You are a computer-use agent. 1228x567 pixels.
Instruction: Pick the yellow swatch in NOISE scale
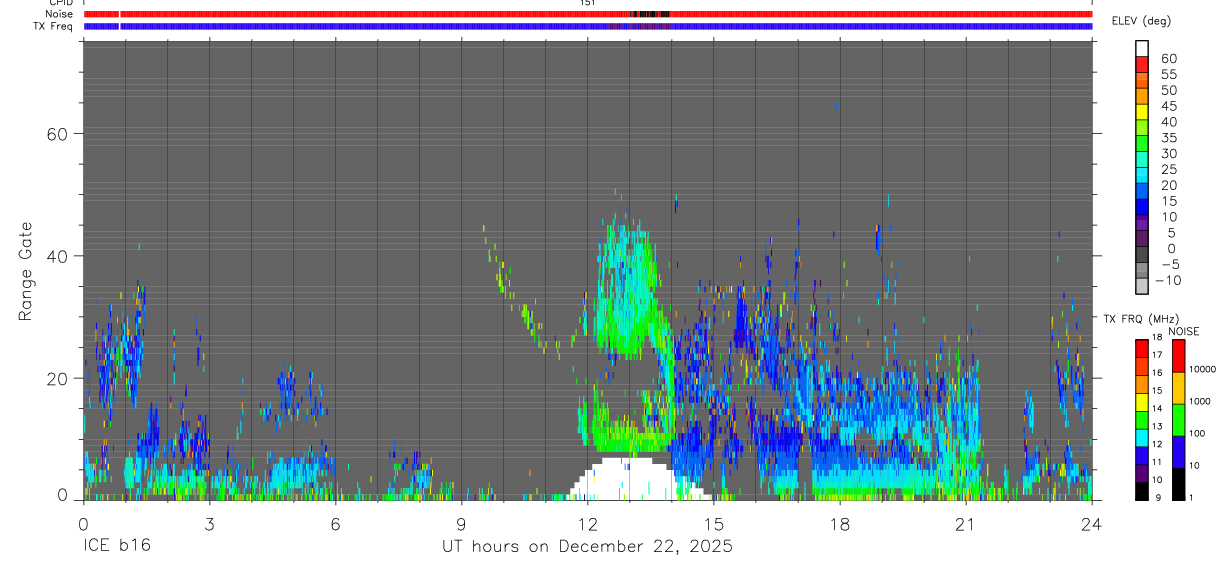[x=1178, y=388]
